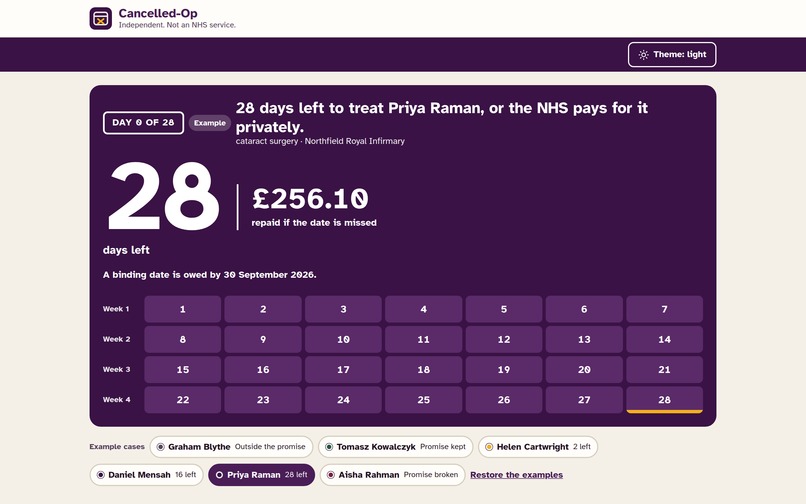Pick the Aisha Rahman example case
Screen dimensions: 806x504
(x=393, y=475)
